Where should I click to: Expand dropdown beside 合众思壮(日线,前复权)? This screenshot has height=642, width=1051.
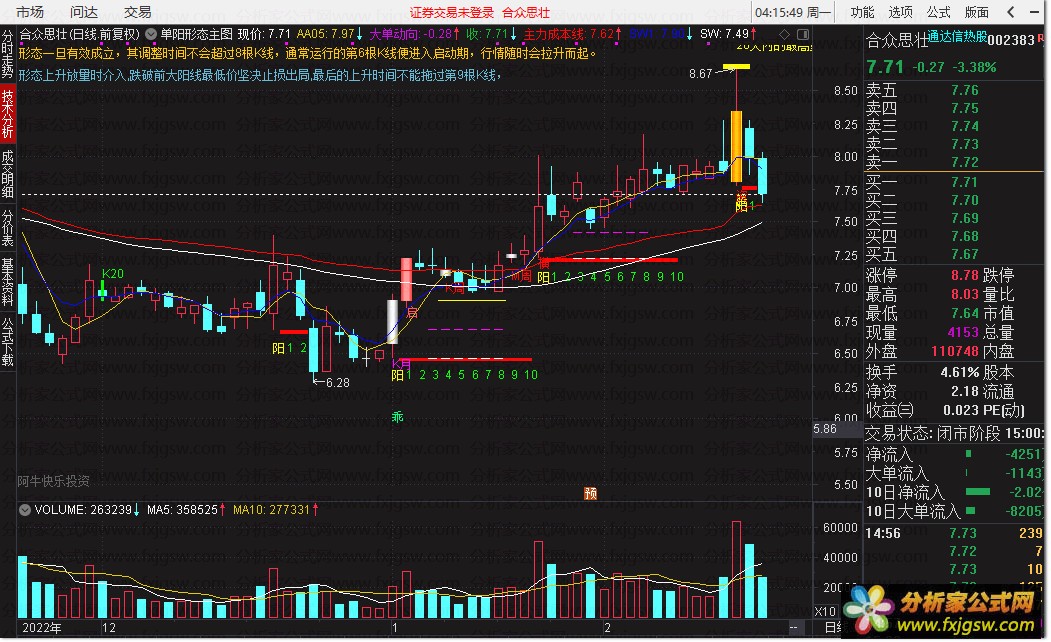151,34
